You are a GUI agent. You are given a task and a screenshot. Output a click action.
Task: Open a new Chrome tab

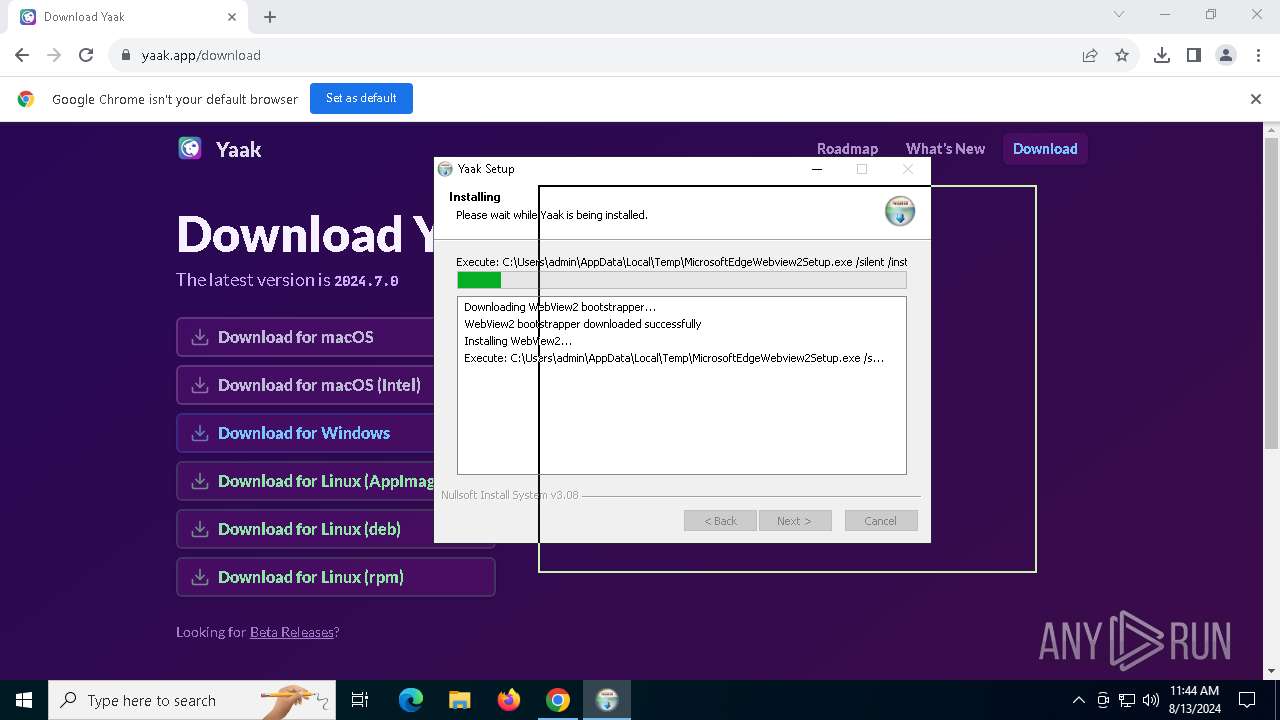click(270, 17)
